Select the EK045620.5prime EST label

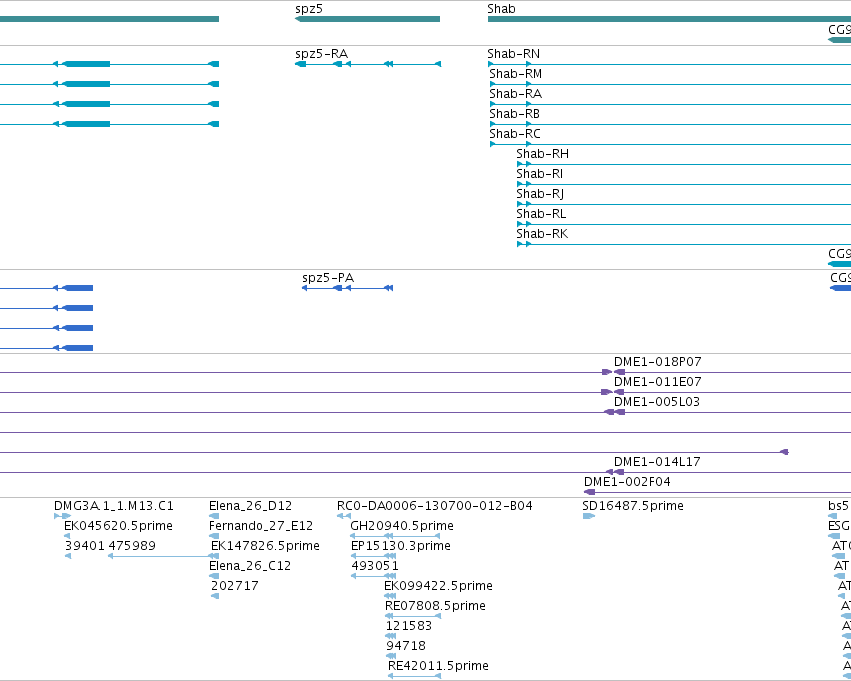[x=118, y=526]
